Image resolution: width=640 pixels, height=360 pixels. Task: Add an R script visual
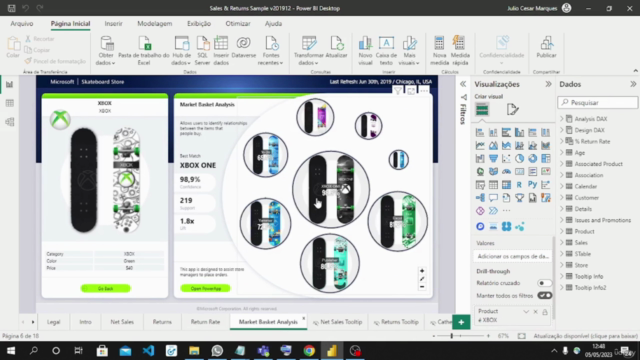pyautogui.click(x=519, y=185)
